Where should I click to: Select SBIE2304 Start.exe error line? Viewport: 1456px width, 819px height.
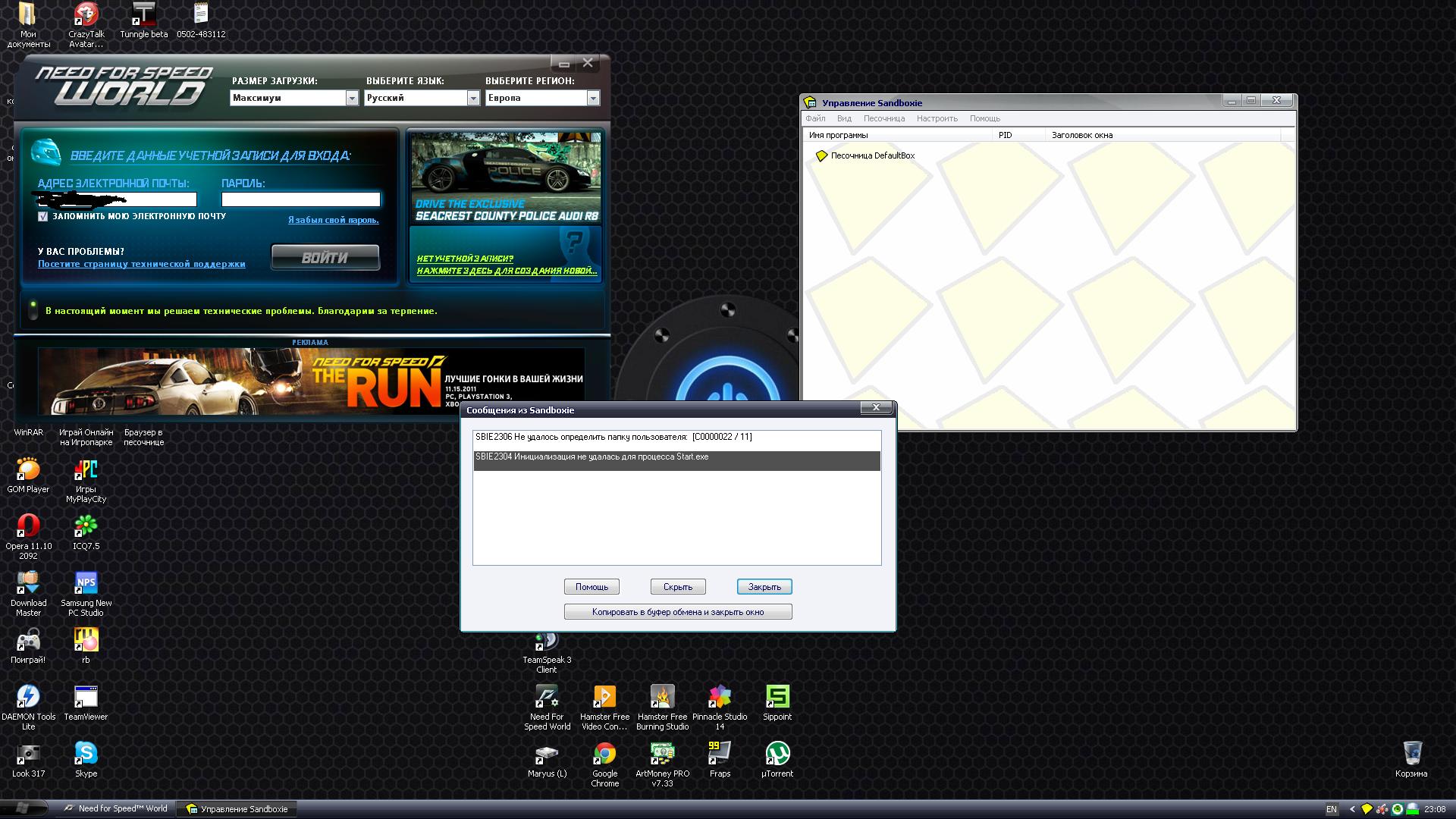[x=676, y=460]
